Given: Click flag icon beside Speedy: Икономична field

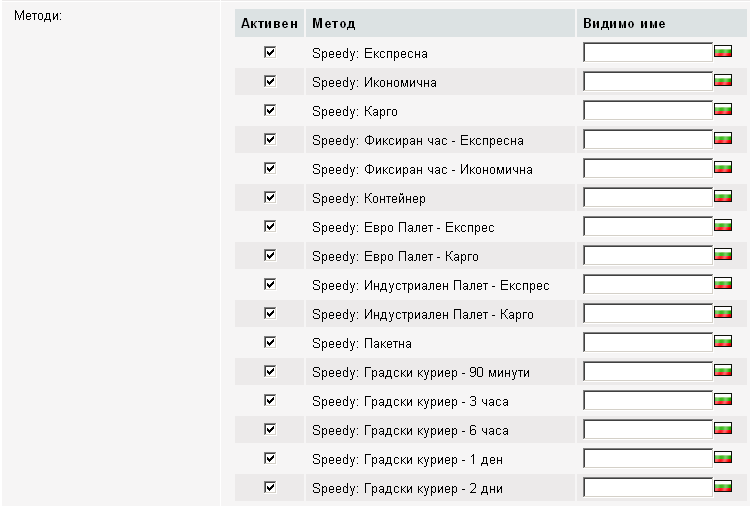Looking at the screenshot, I should pyautogui.click(x=724, y=81).
